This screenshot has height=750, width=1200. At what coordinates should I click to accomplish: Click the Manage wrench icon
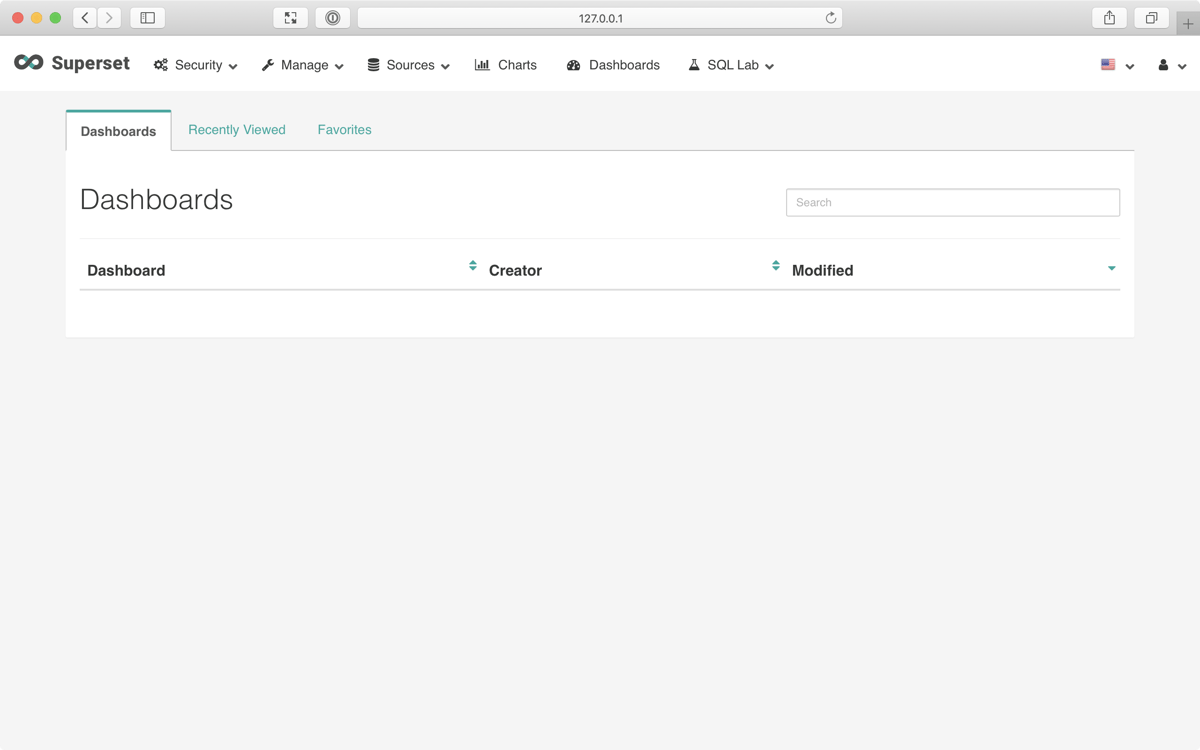click(x=265, y=64)
